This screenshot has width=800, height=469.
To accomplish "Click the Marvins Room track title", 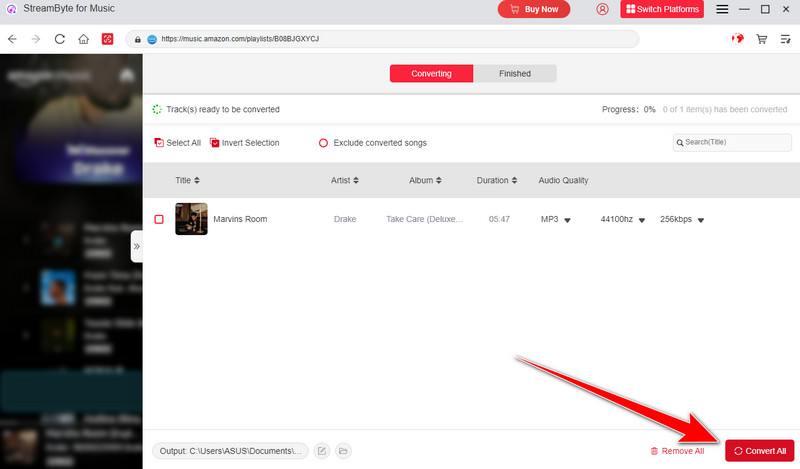I will 240,219.
